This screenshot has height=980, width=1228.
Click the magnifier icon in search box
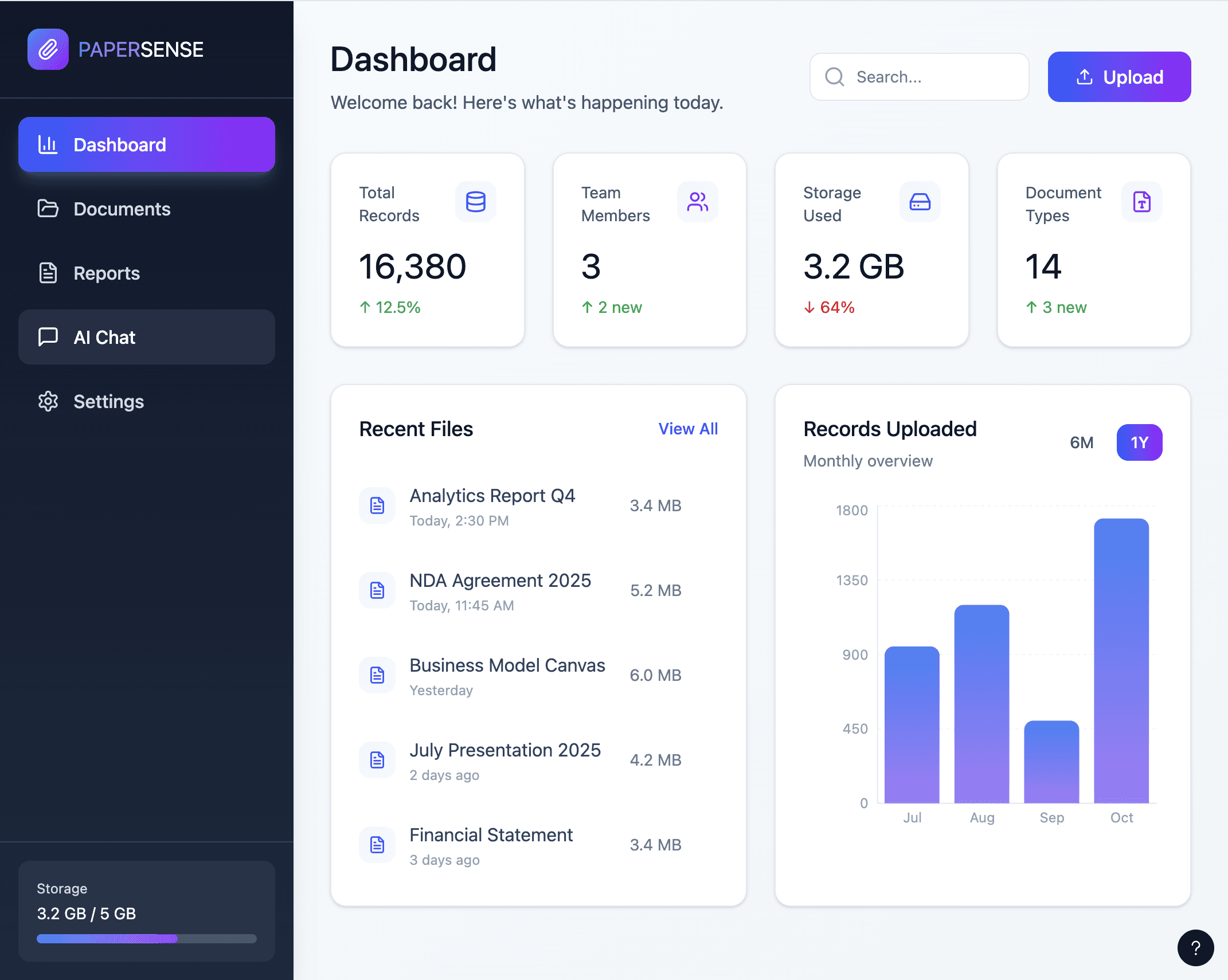(x=835, y=77)
